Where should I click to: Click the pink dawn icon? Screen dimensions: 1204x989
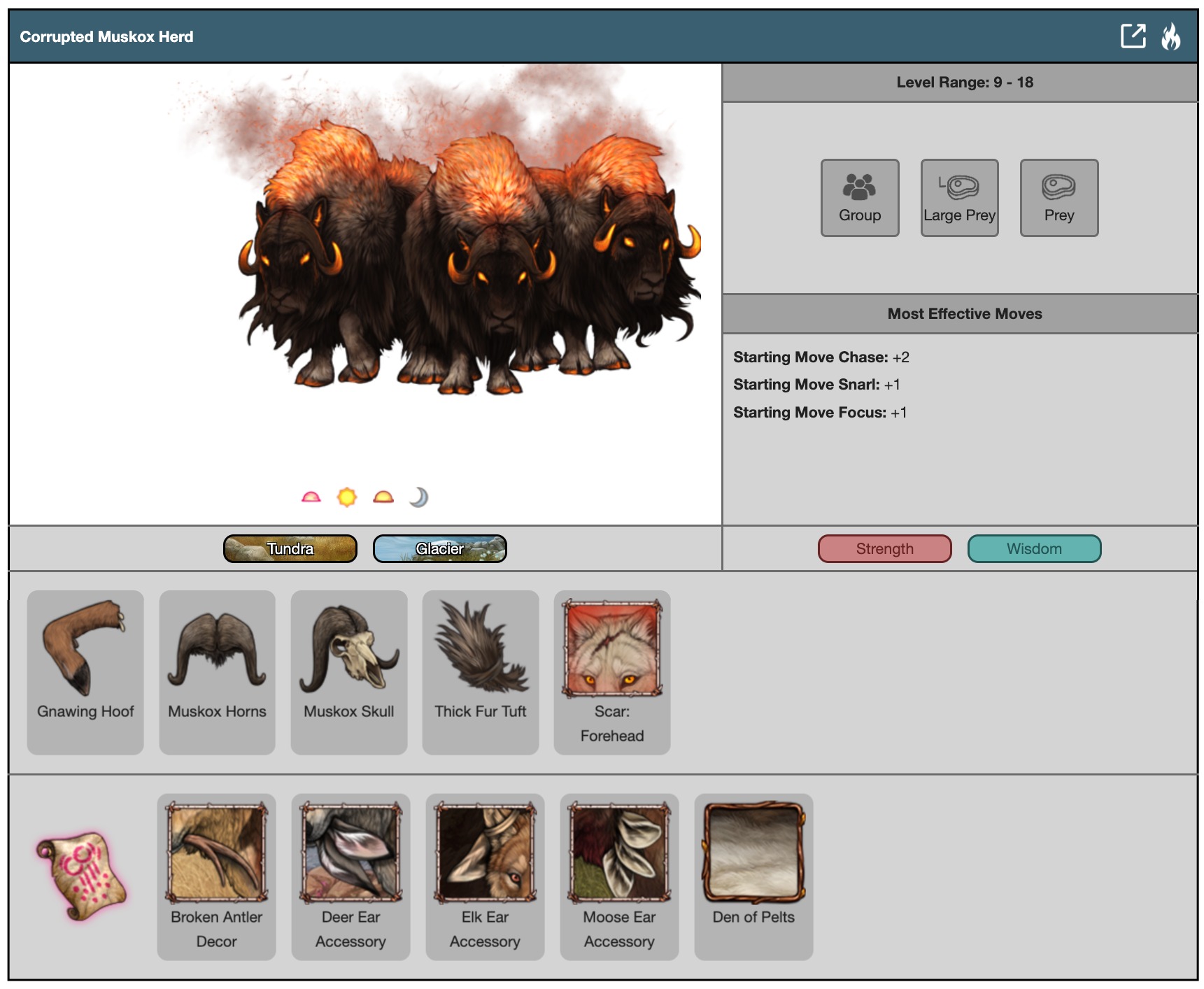click(x=311, y=497)
